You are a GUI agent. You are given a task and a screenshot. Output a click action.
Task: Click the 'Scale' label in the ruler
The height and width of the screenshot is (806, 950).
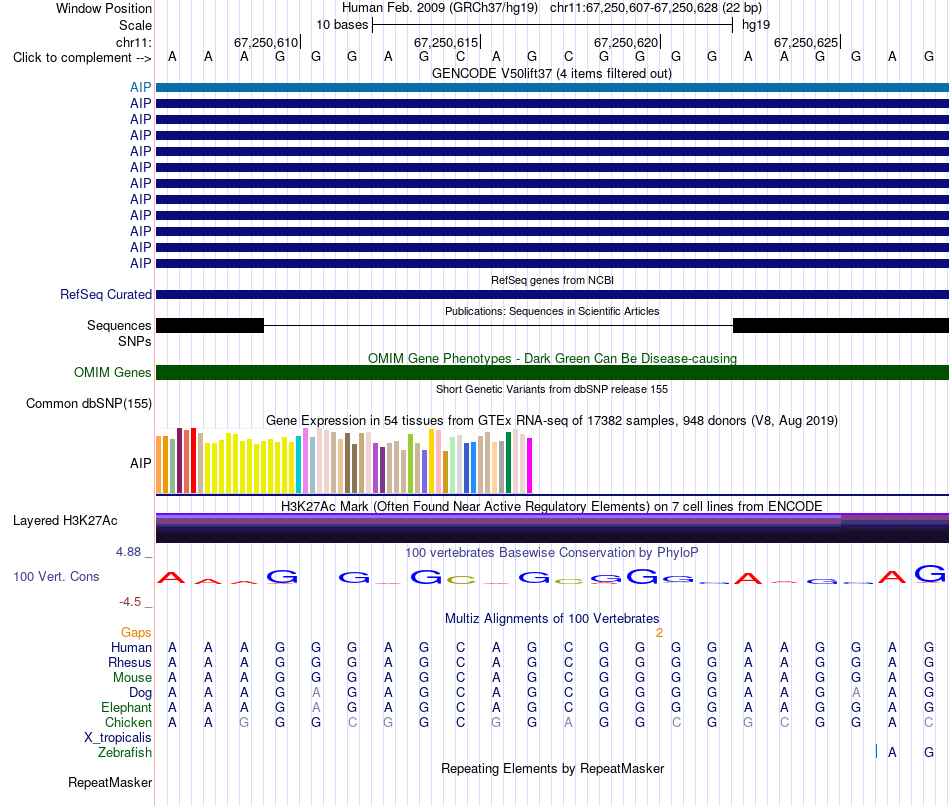(135, 25)
